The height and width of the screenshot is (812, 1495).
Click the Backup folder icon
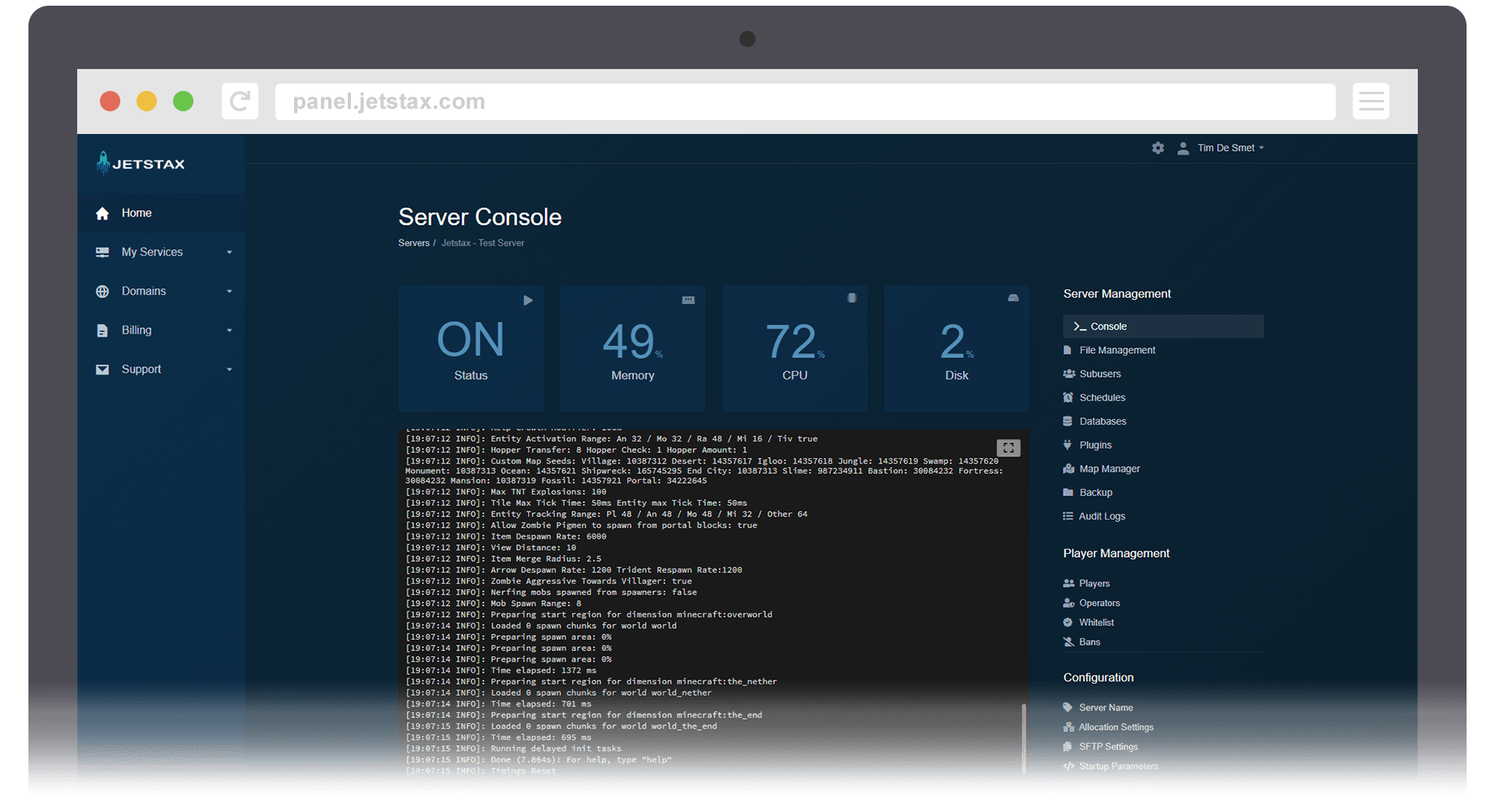point(1068,492)
